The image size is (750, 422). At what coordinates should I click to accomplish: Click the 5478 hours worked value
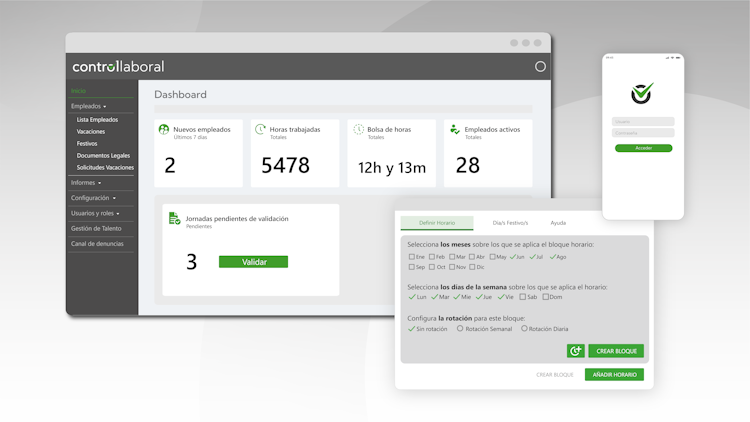(286, 166)
